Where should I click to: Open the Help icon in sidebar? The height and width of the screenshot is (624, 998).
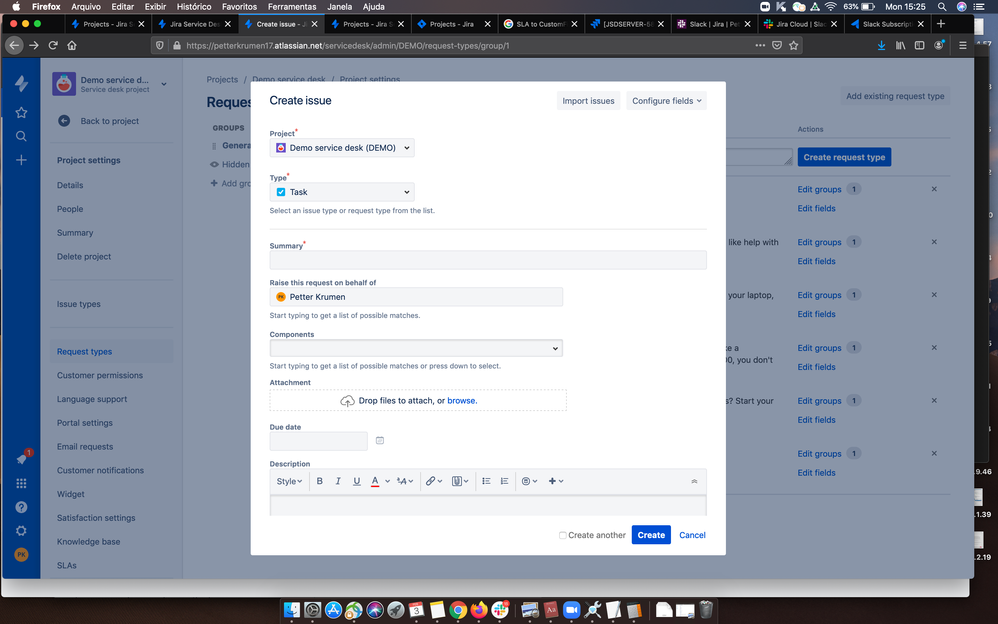click(21, 507)
